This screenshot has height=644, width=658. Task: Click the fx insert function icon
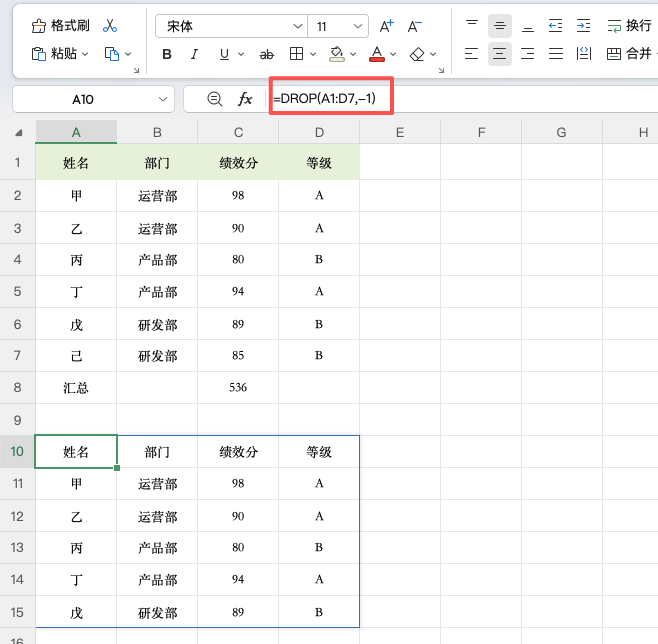pyautogui.click(x=245, y=99)
